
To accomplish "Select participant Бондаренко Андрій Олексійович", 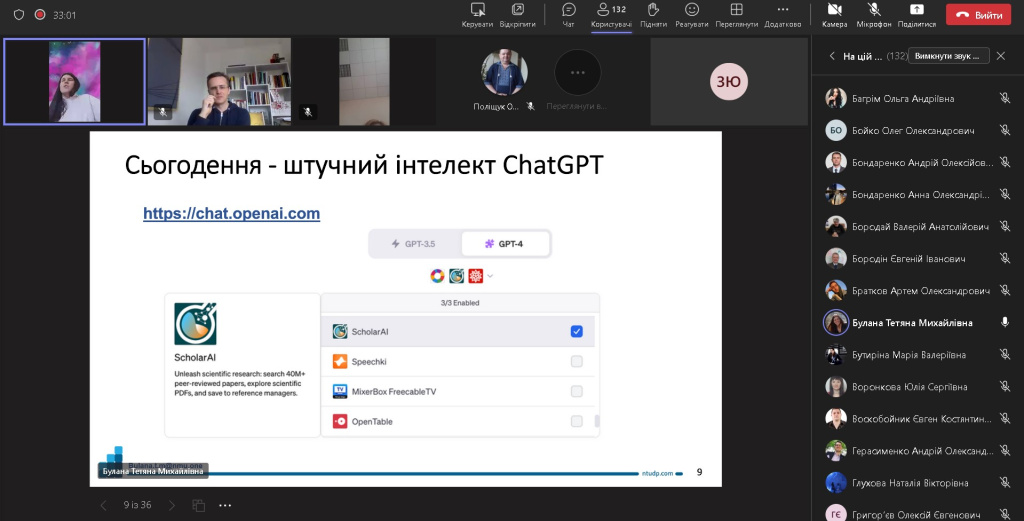I will coord(918,163).
